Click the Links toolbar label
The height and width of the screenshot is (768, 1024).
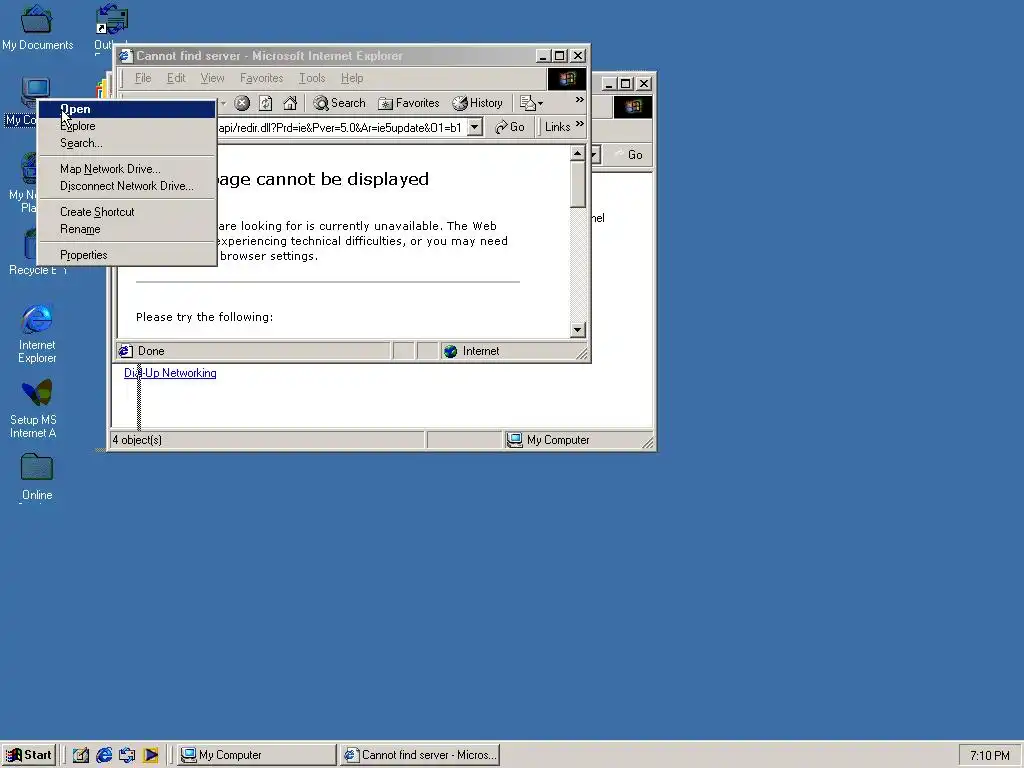[x=558, y=127]
